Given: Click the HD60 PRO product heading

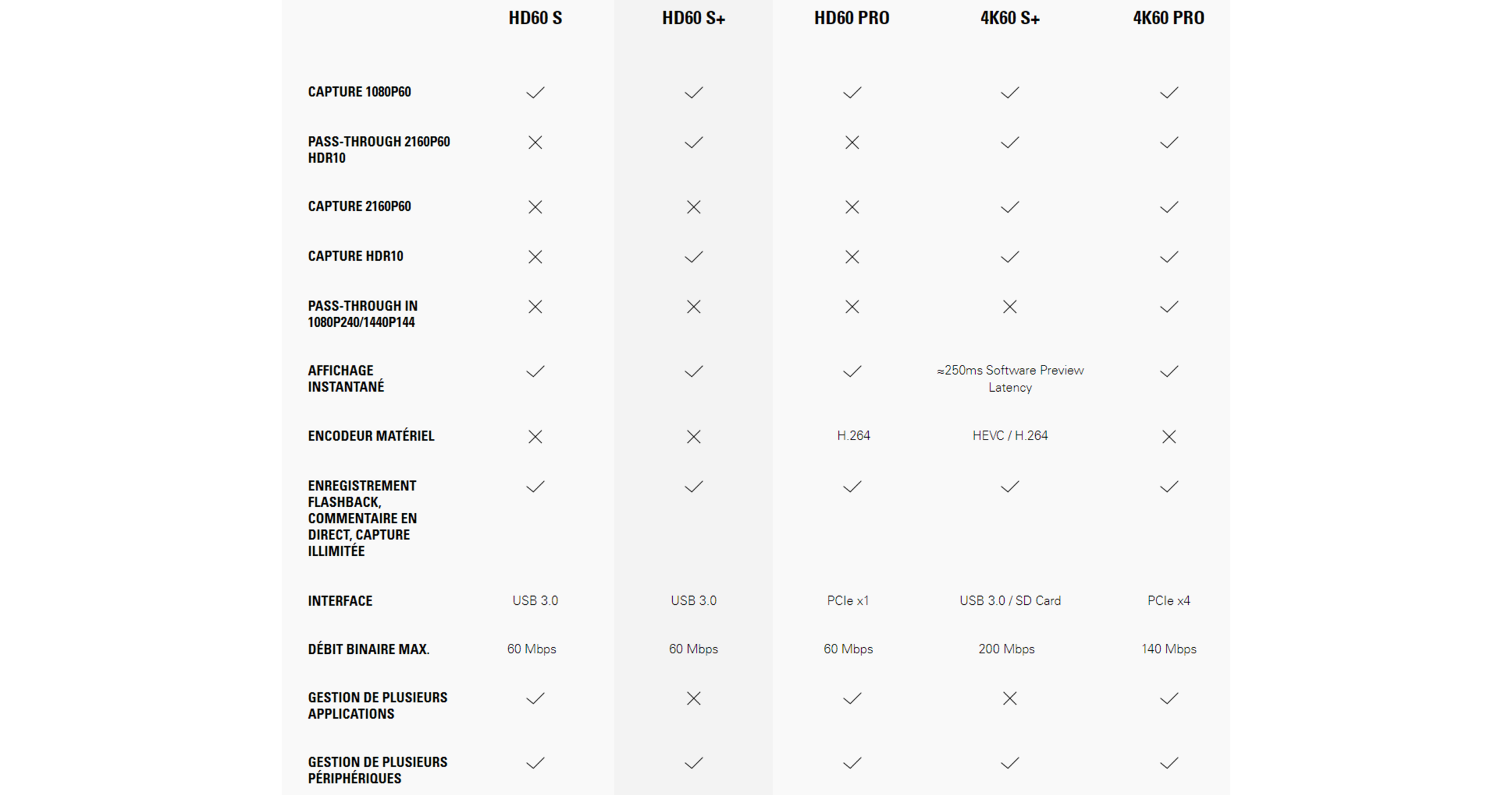Looking at the screenshot, I should (x=852, y=18).
